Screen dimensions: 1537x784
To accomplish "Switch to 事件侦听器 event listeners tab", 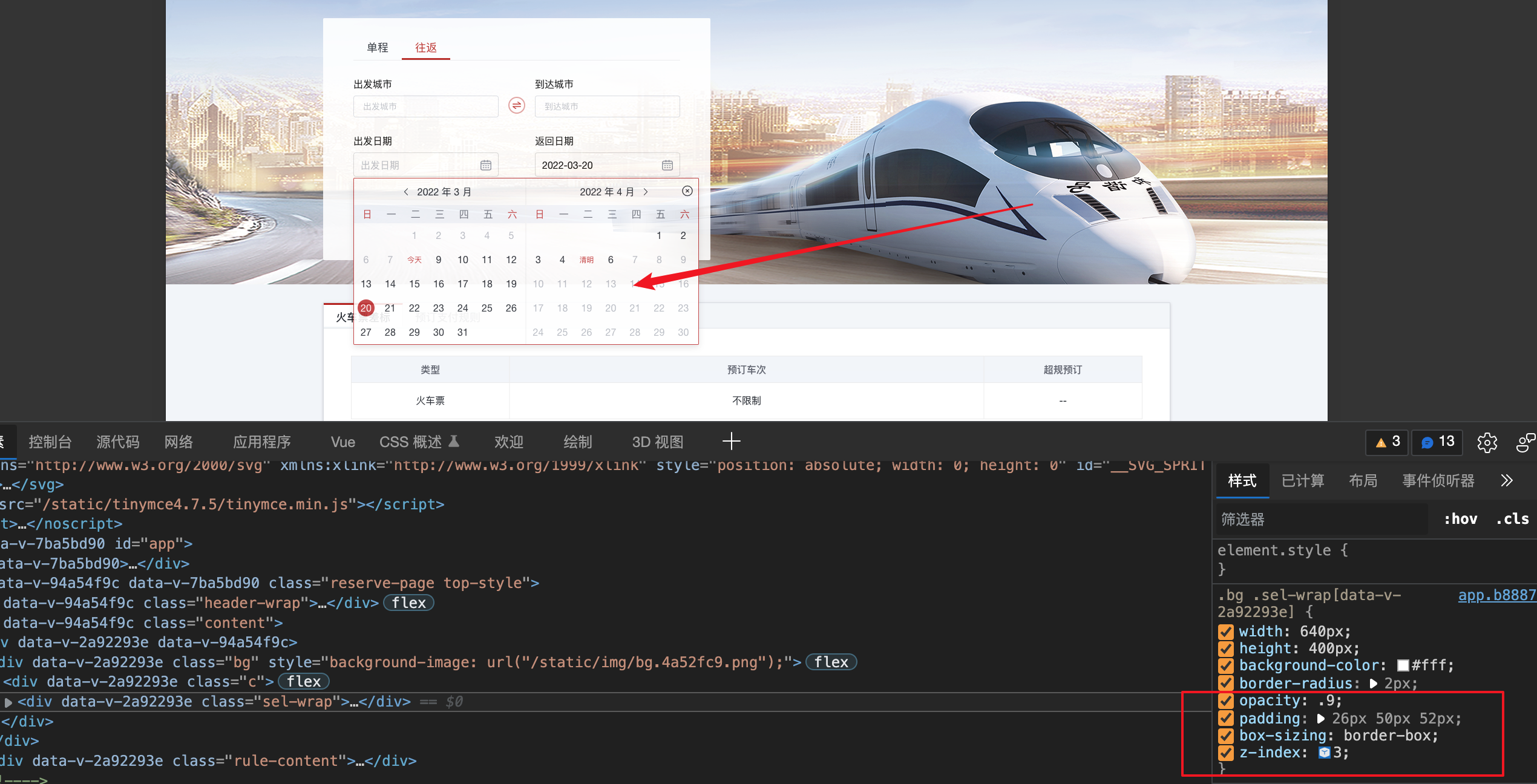I will coord(1438,481).
